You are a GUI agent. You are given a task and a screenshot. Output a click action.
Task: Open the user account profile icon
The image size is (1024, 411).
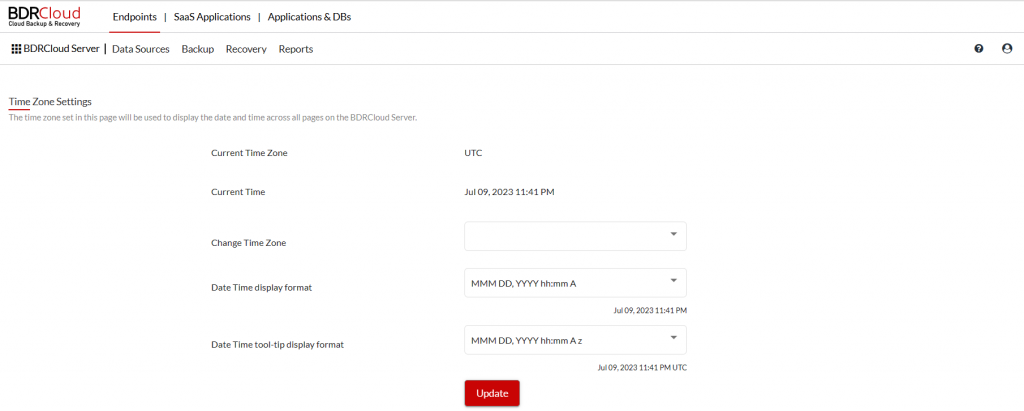(x=1007, y=49)
